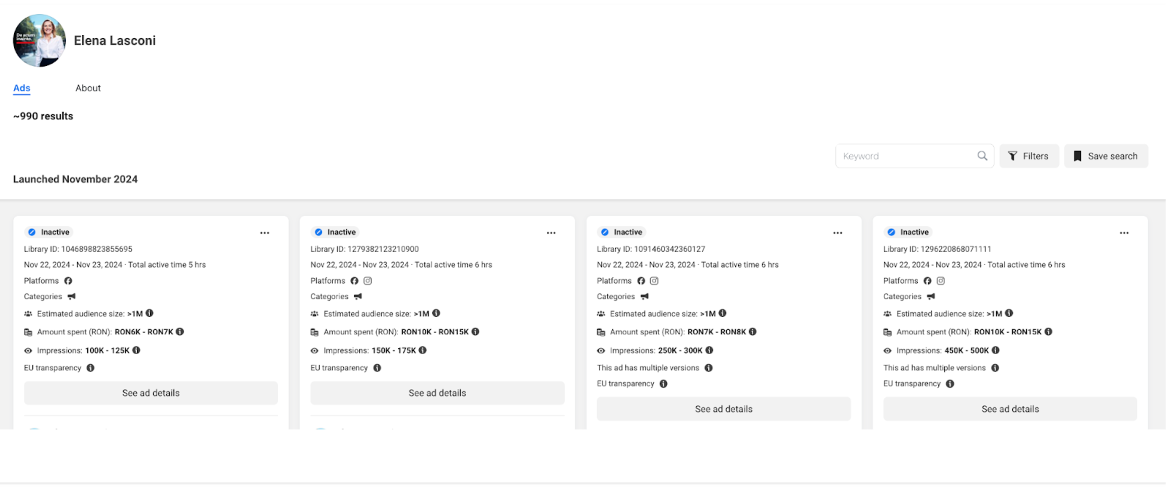This screenshot has width=1169, height=489.
Task: Select the Ads tab
Action: tap(22, 88)
